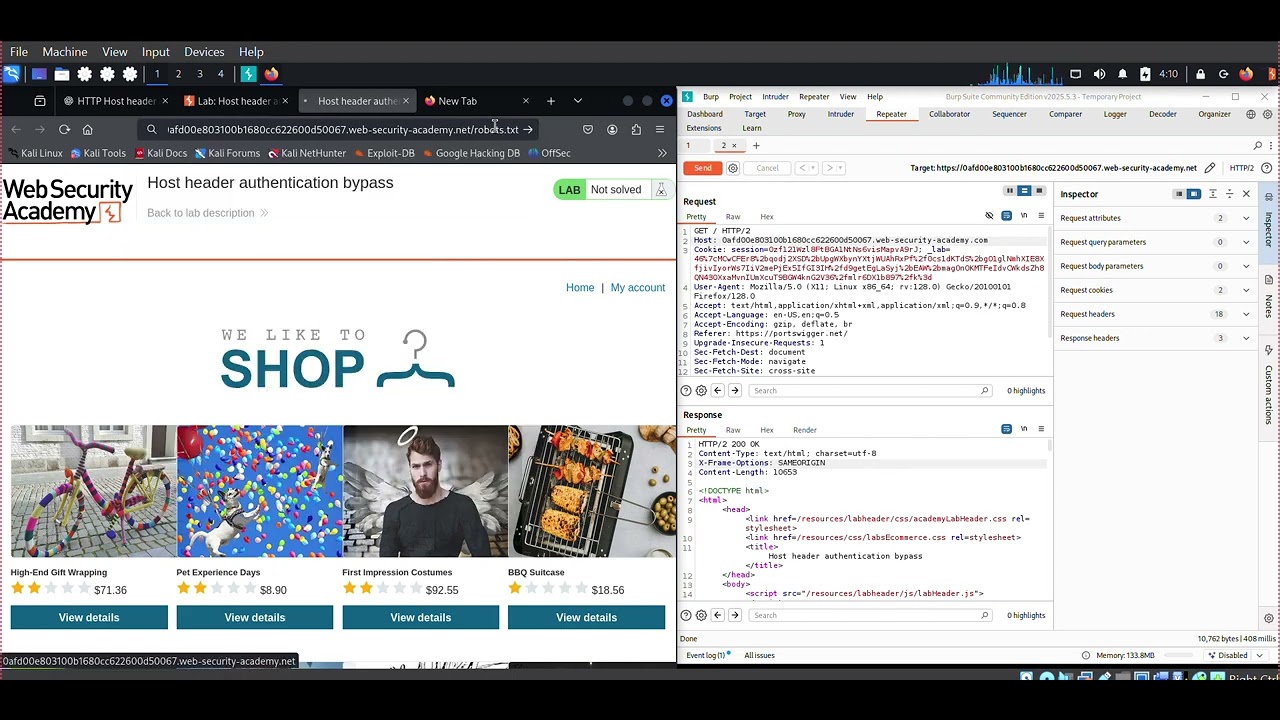Screen dimensions: 1280x720
Task: Open Firefox list all tabs dropdown
Action: coord(577,101)
